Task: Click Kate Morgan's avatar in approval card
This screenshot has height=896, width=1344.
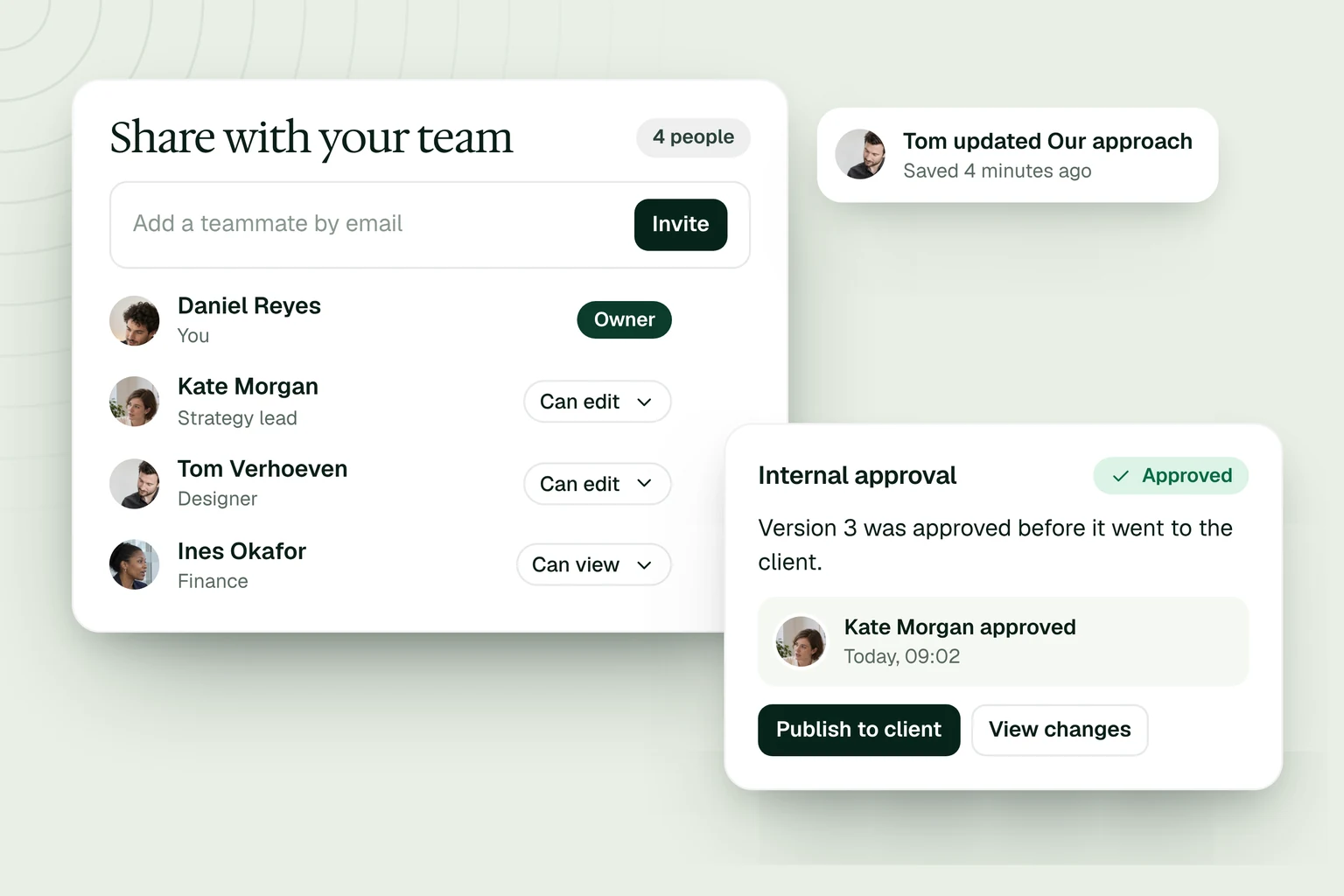Action: [x=801, y=641]
